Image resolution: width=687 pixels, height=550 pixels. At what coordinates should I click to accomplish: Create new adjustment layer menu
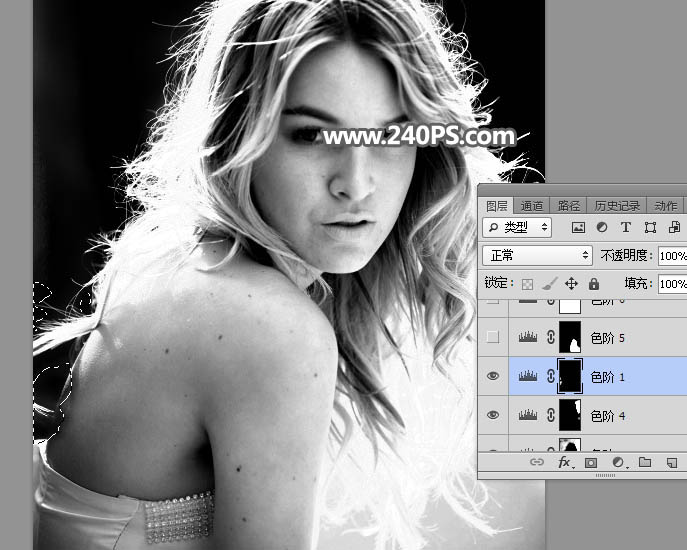pyautogui.click(x=618, y=463)
